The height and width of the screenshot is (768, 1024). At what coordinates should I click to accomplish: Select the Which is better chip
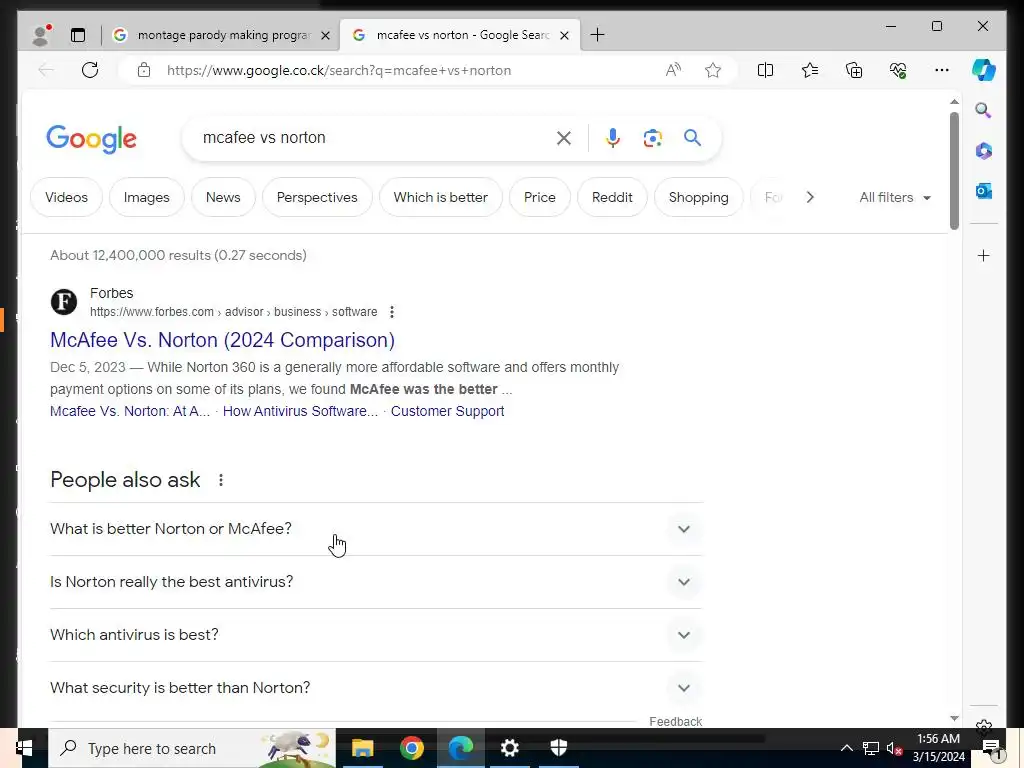(440, 197)
